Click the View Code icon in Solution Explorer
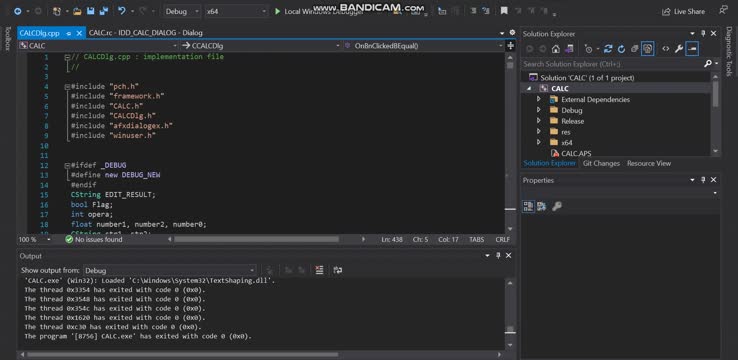738x360 pixels. coord(666,48)
